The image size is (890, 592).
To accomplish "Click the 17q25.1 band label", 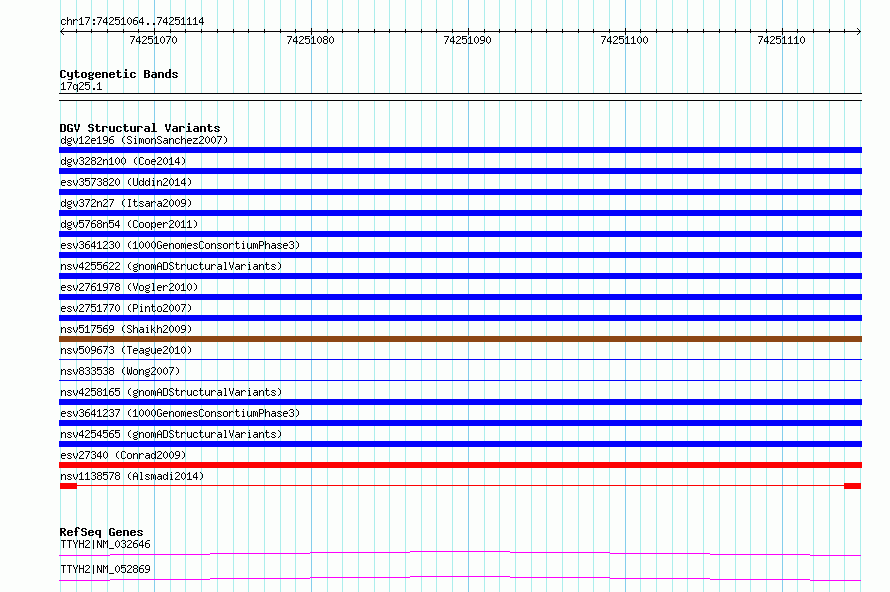I will click(81, 86).
